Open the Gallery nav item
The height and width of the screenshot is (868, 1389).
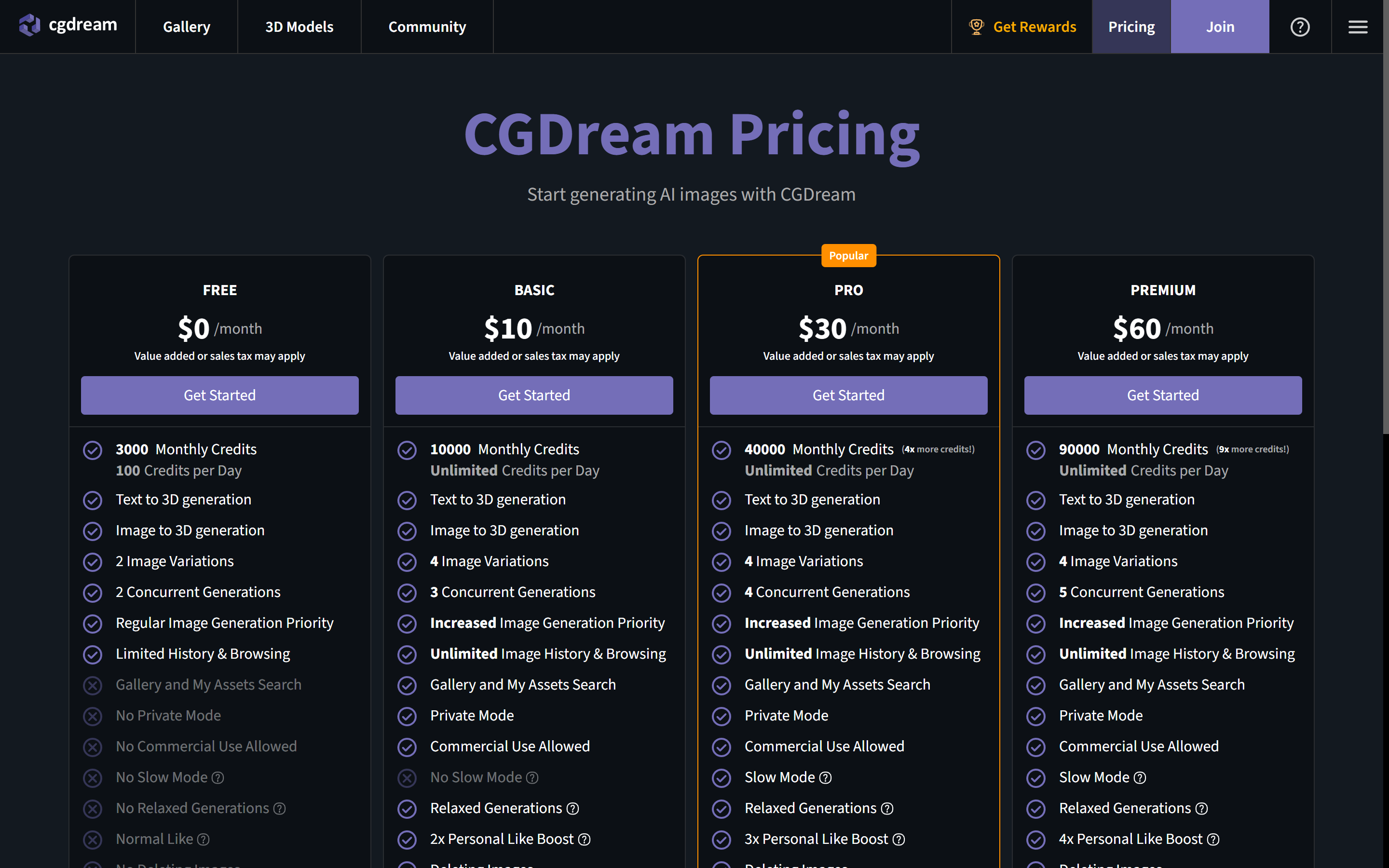(x=187, y=27)
